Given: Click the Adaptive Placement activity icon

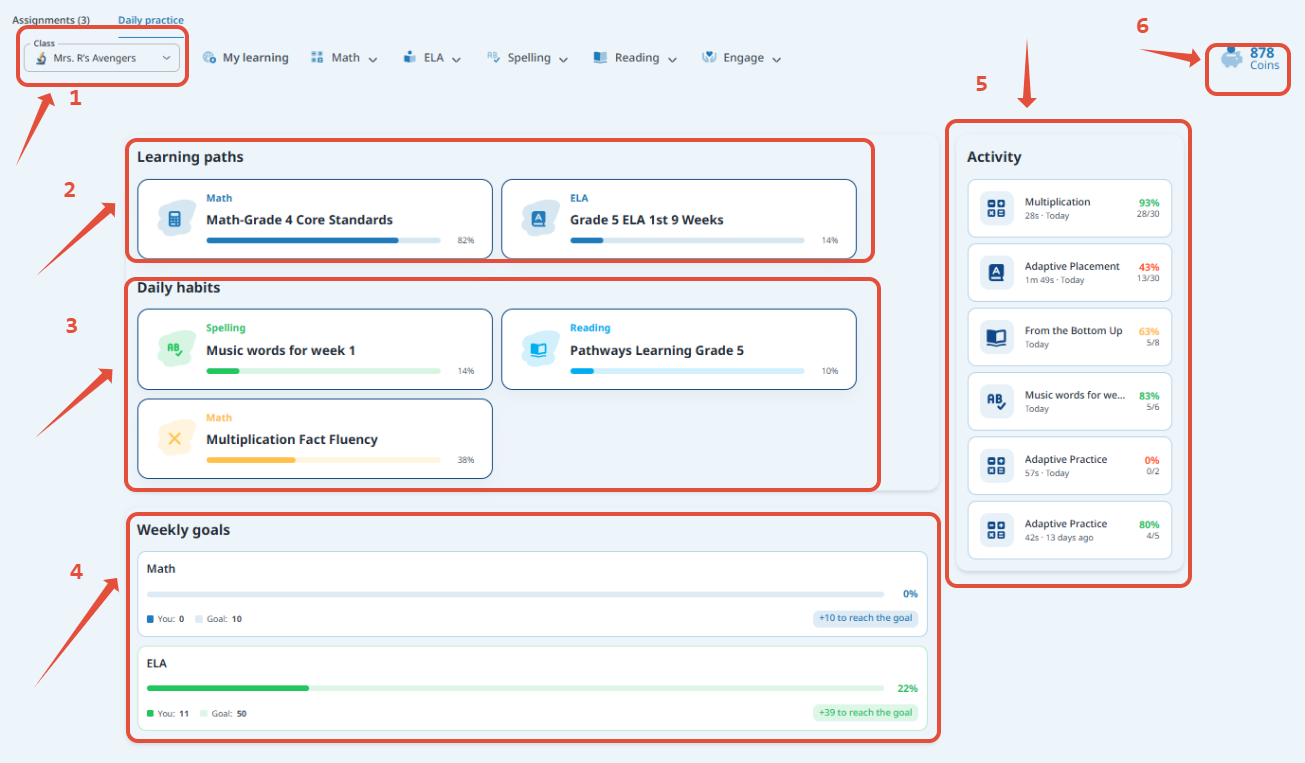Looking at the screenshot, I should tap(996, 272).
